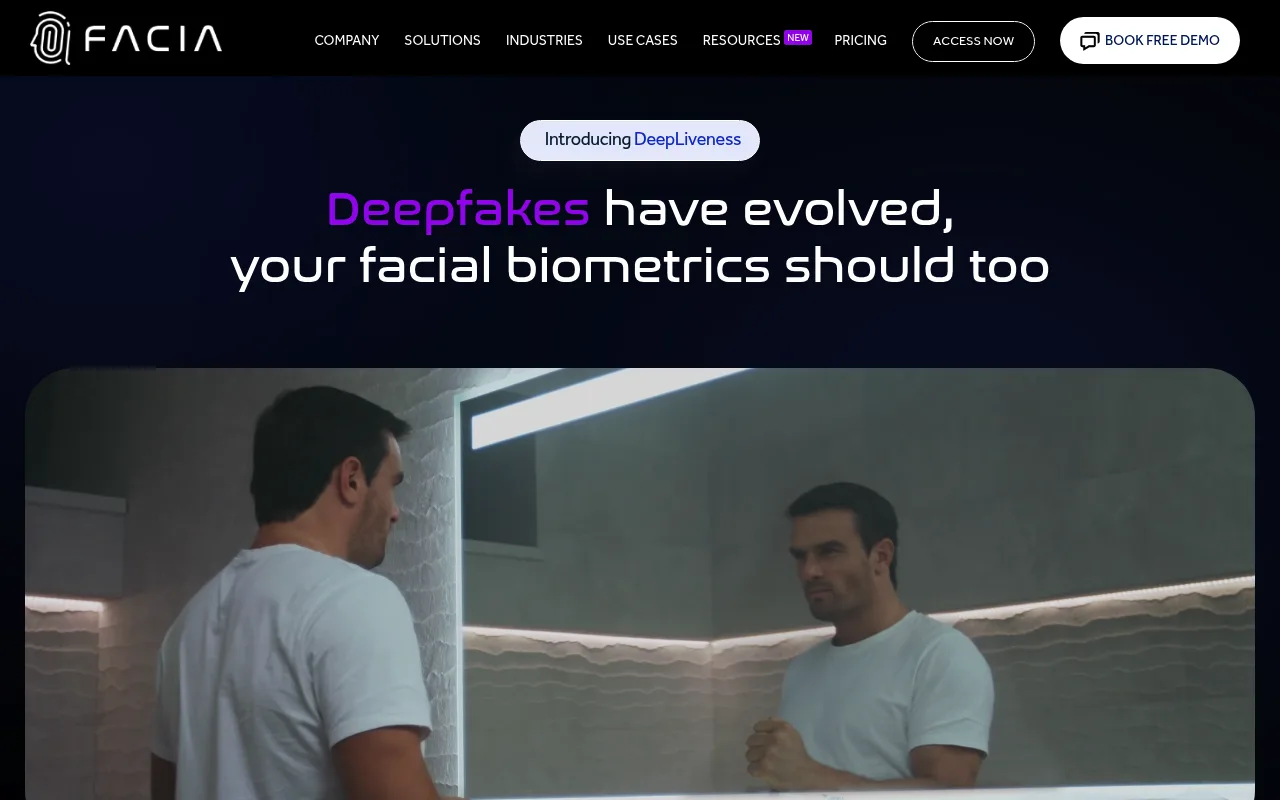Viewport: 1280px width, 800px height.
Task: Open the Company menu
Action: (347, 40)
